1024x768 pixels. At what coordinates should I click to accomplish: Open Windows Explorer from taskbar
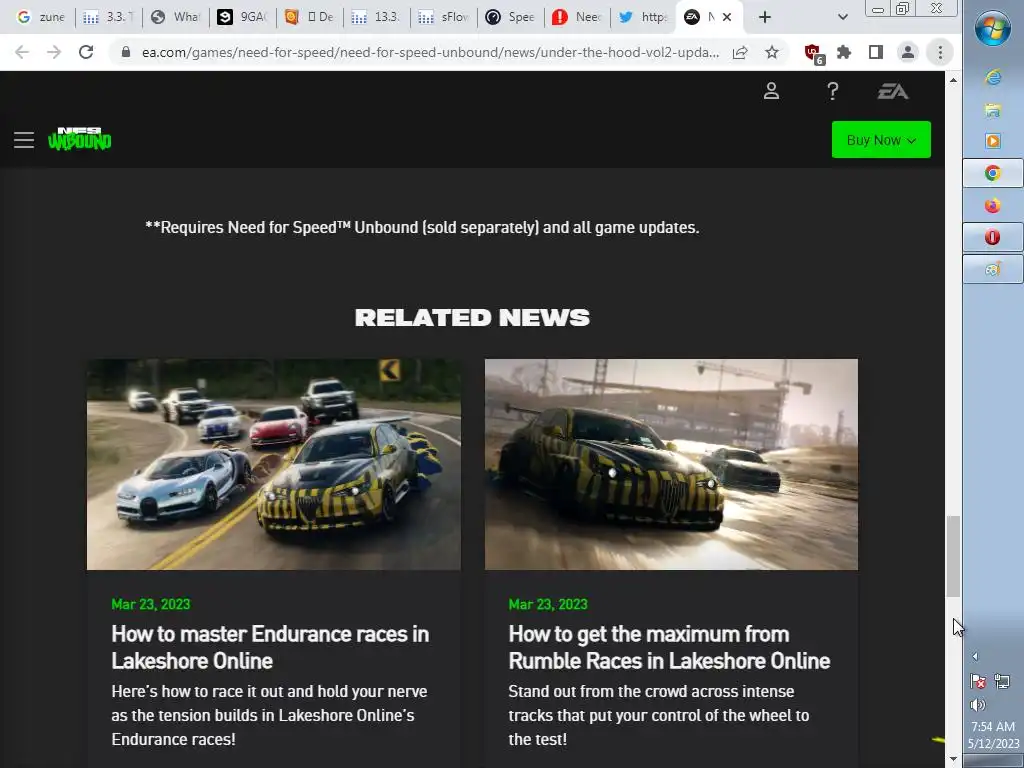[x=993, y=110]
